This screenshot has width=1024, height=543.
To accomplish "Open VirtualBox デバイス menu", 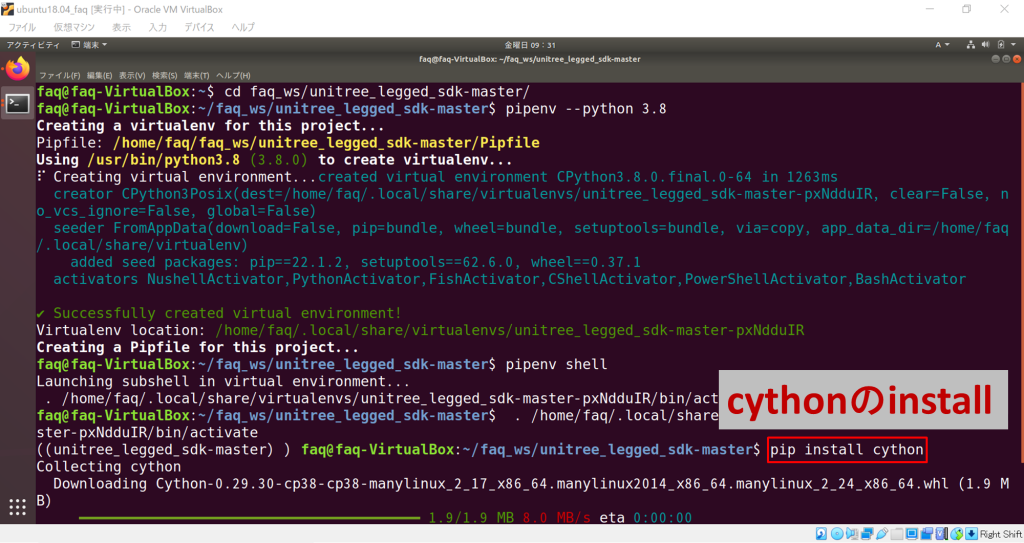I will [x=199, y=27].
